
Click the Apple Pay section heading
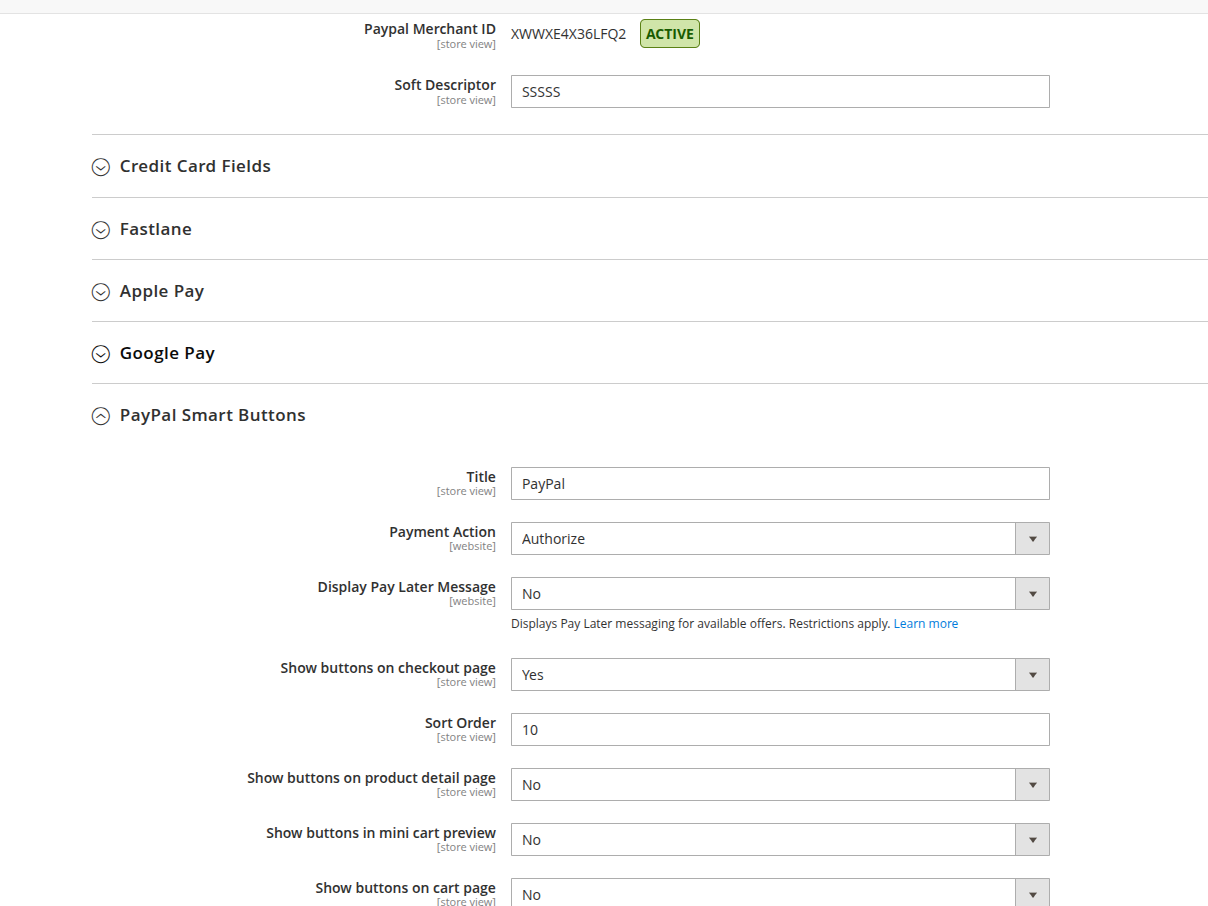click(162, 291)
